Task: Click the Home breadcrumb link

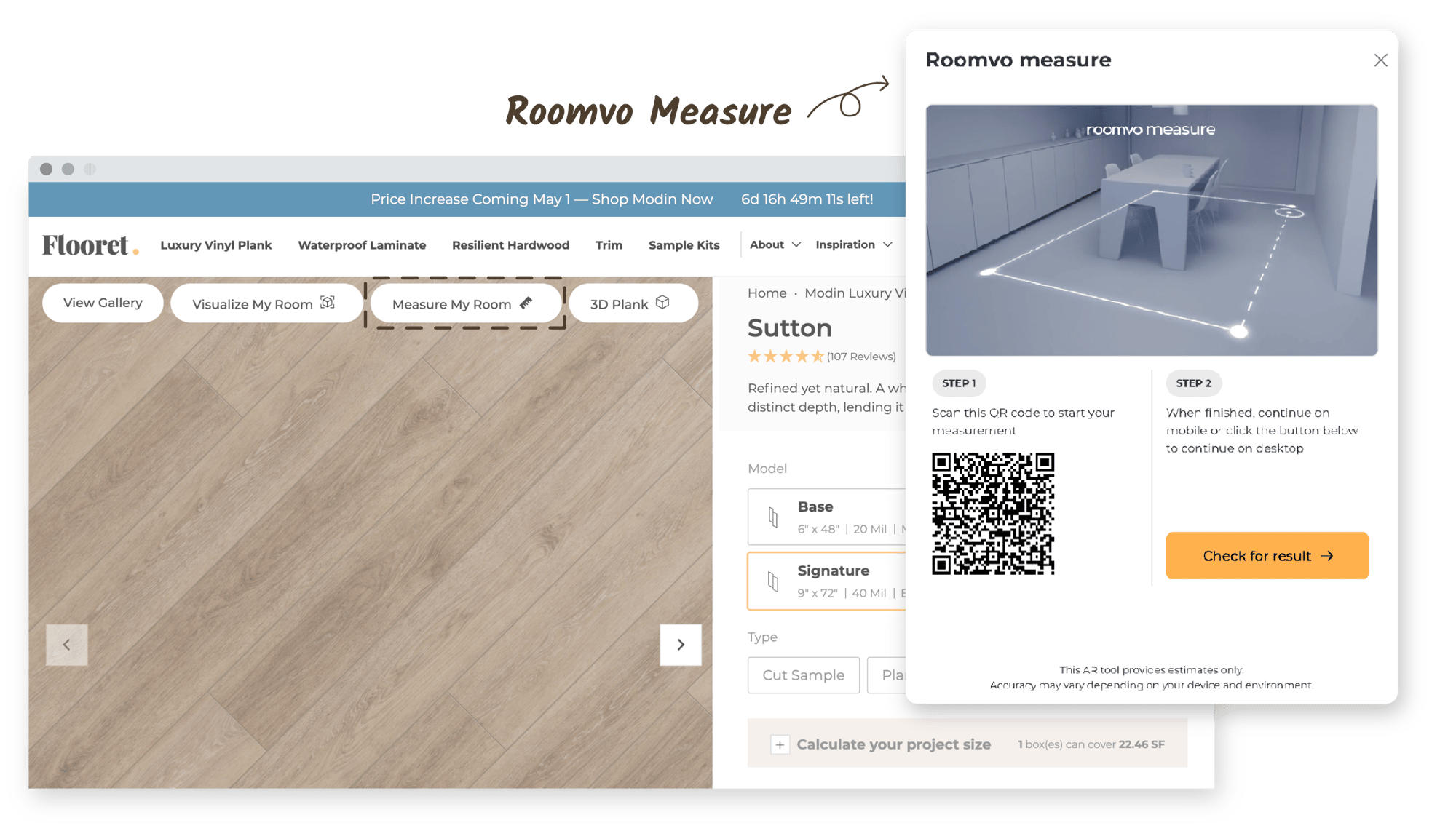Action: click(767, 293)
